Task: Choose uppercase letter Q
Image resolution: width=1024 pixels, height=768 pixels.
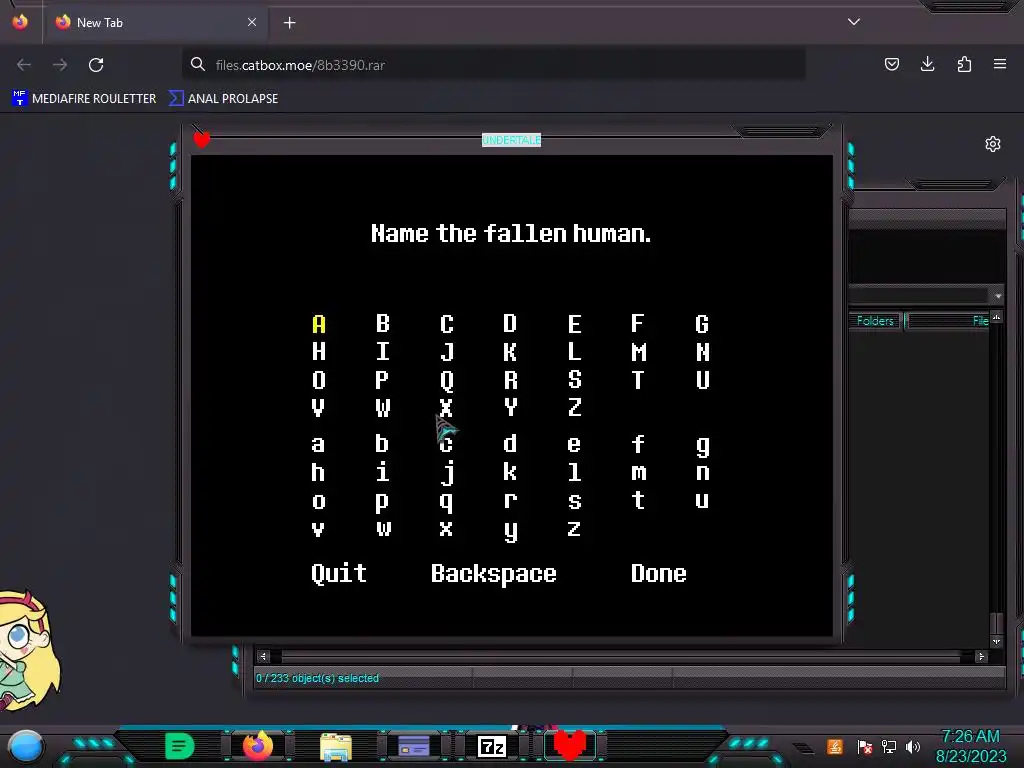Action: [447, 380]
